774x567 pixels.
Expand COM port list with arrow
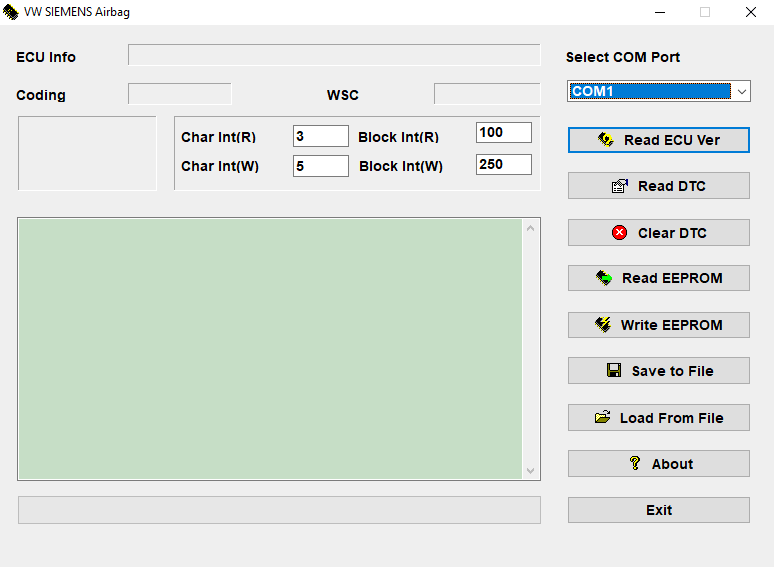741,91
